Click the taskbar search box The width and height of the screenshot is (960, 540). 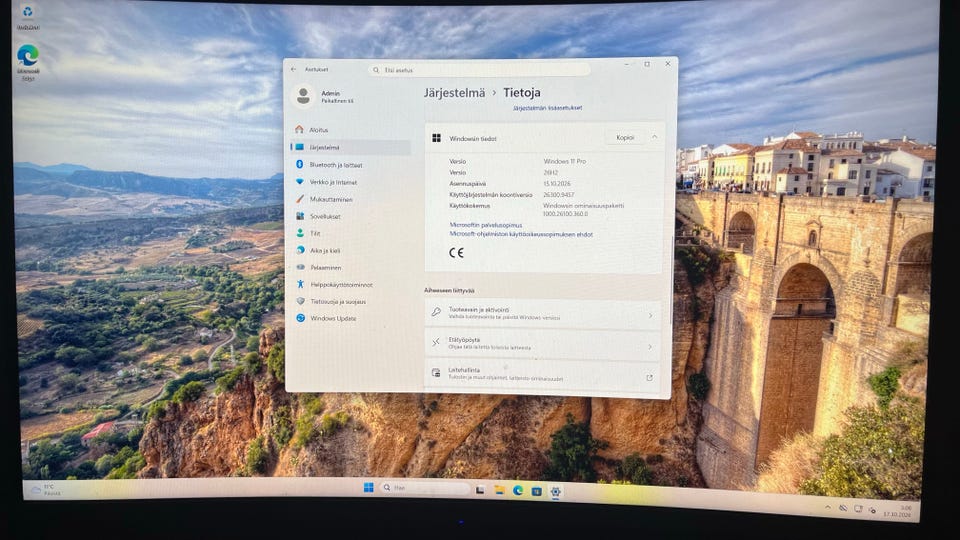pos(424,488)
